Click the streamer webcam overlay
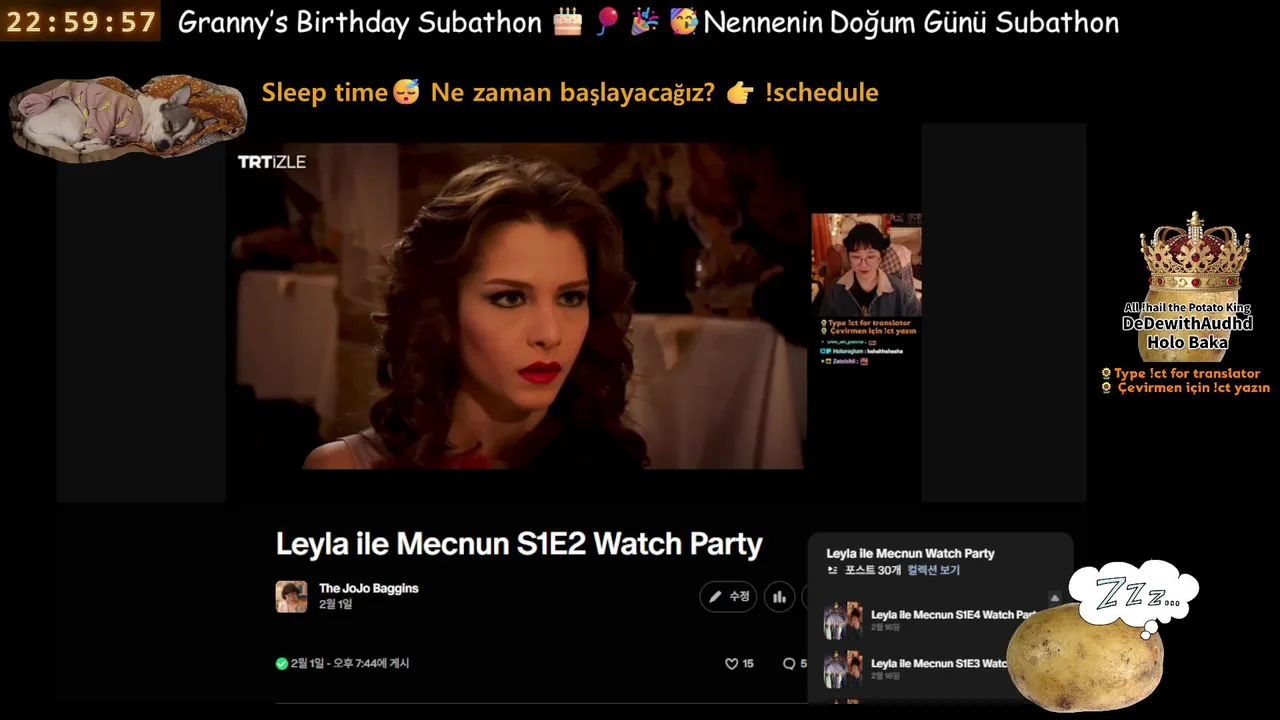This screenshot has width=1280, height=720. (866, 264)
